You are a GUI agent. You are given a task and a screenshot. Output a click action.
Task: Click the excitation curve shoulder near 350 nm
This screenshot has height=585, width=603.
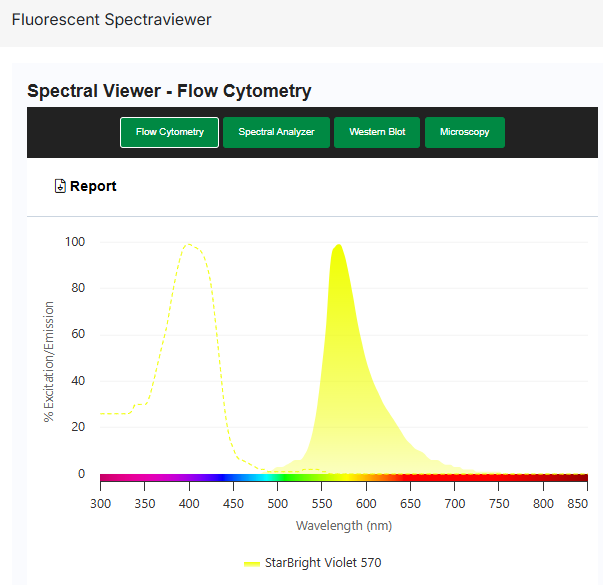[x=144, y=403]
